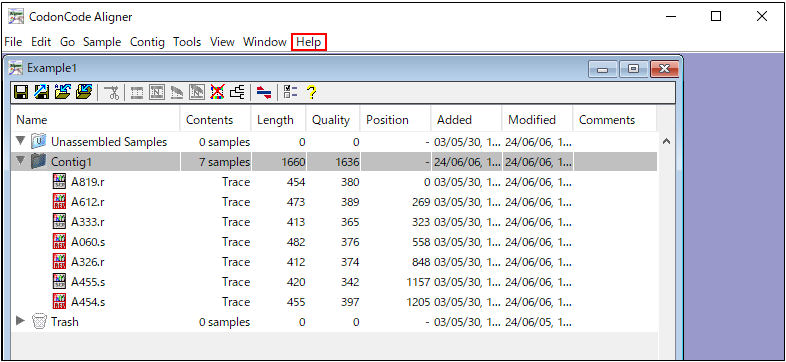The image size is (786, 362).
Task: Click the unframed slope align toolbar icon
Action: coord(177,92)
